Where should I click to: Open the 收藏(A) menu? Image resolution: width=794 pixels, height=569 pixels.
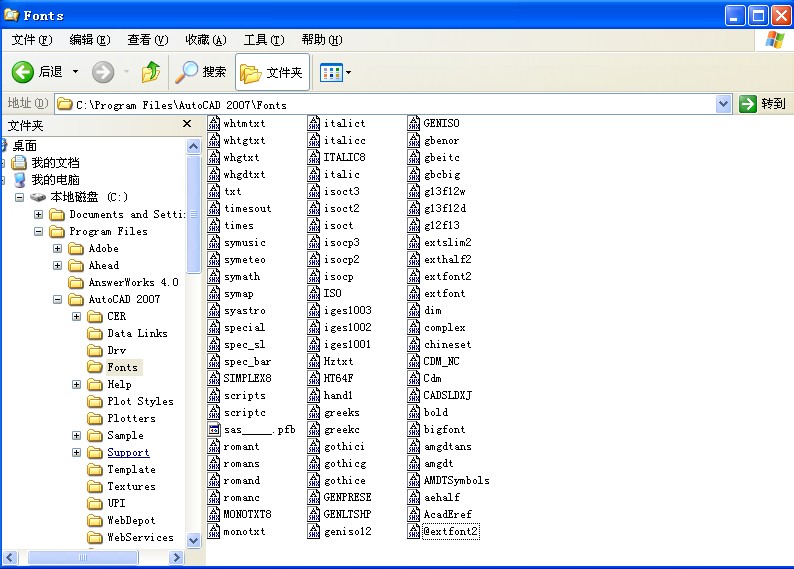click(206, 39)
